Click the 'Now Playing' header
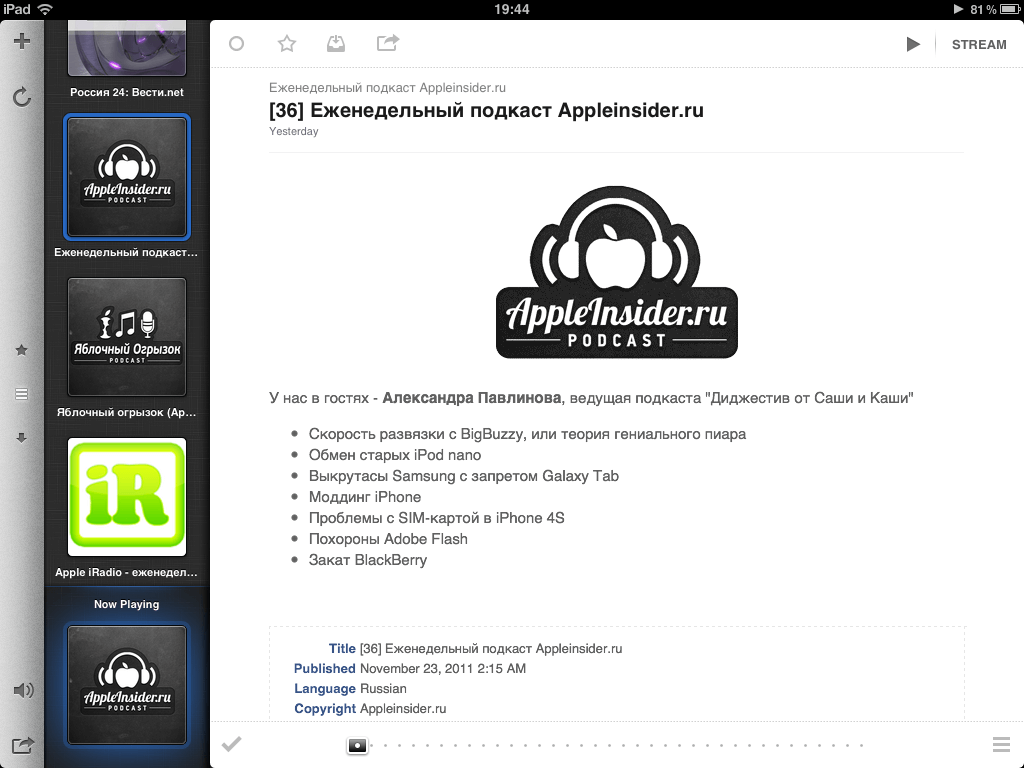 127,604
